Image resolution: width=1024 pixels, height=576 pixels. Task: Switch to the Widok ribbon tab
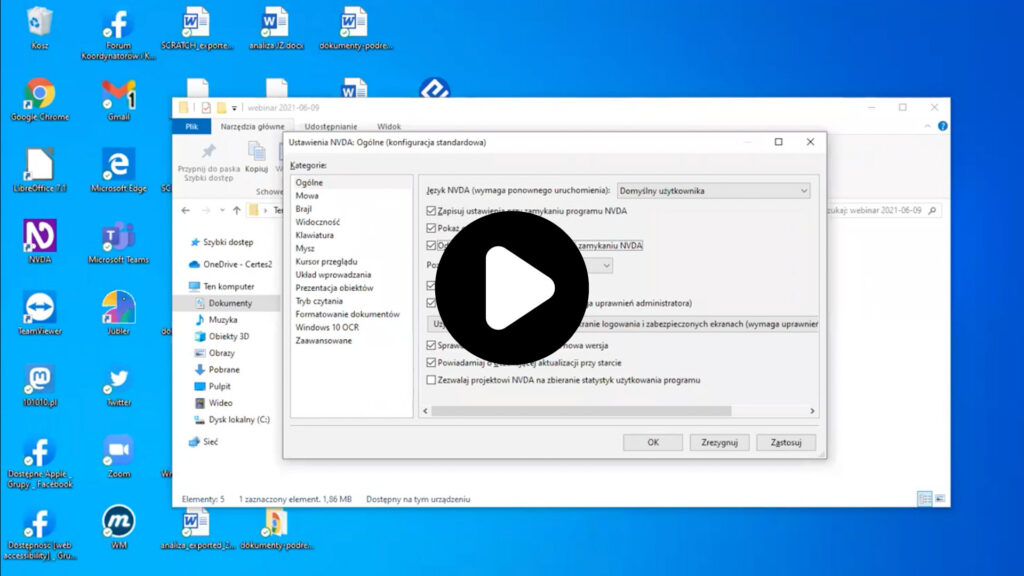(x=389, y=127)
